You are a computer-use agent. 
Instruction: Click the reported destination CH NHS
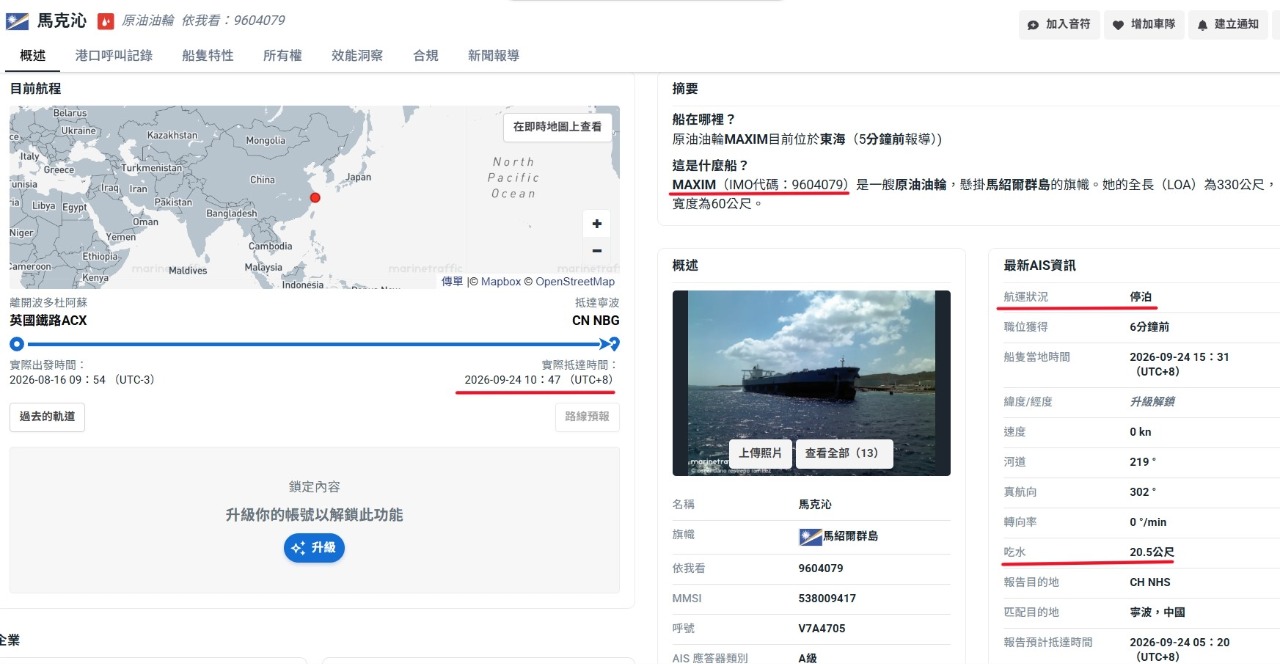1150,582
